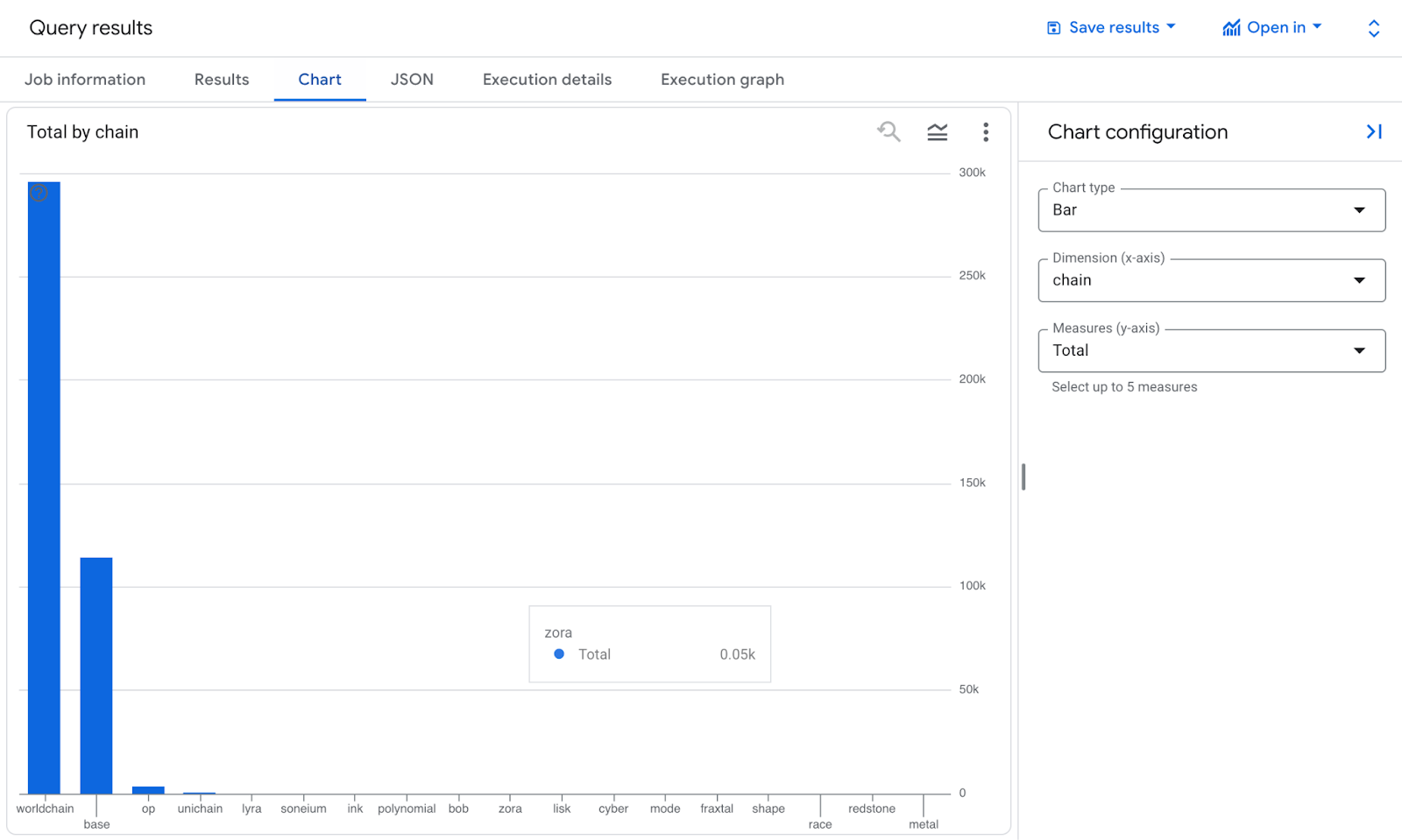Collapse the Chart configuration panel

coord(1374,131)
